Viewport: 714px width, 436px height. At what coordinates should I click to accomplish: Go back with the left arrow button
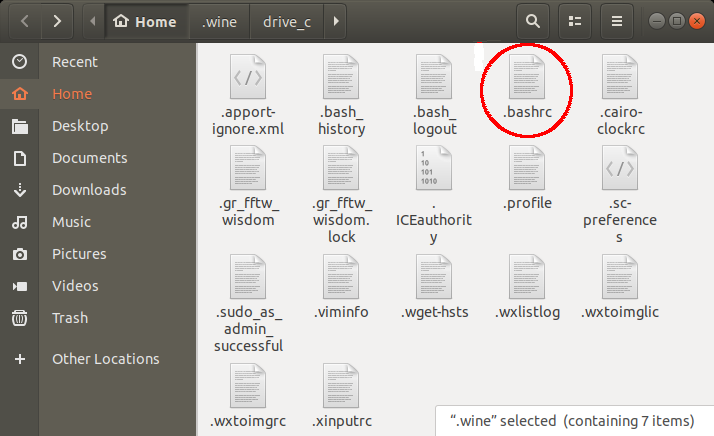coord(25,21)
